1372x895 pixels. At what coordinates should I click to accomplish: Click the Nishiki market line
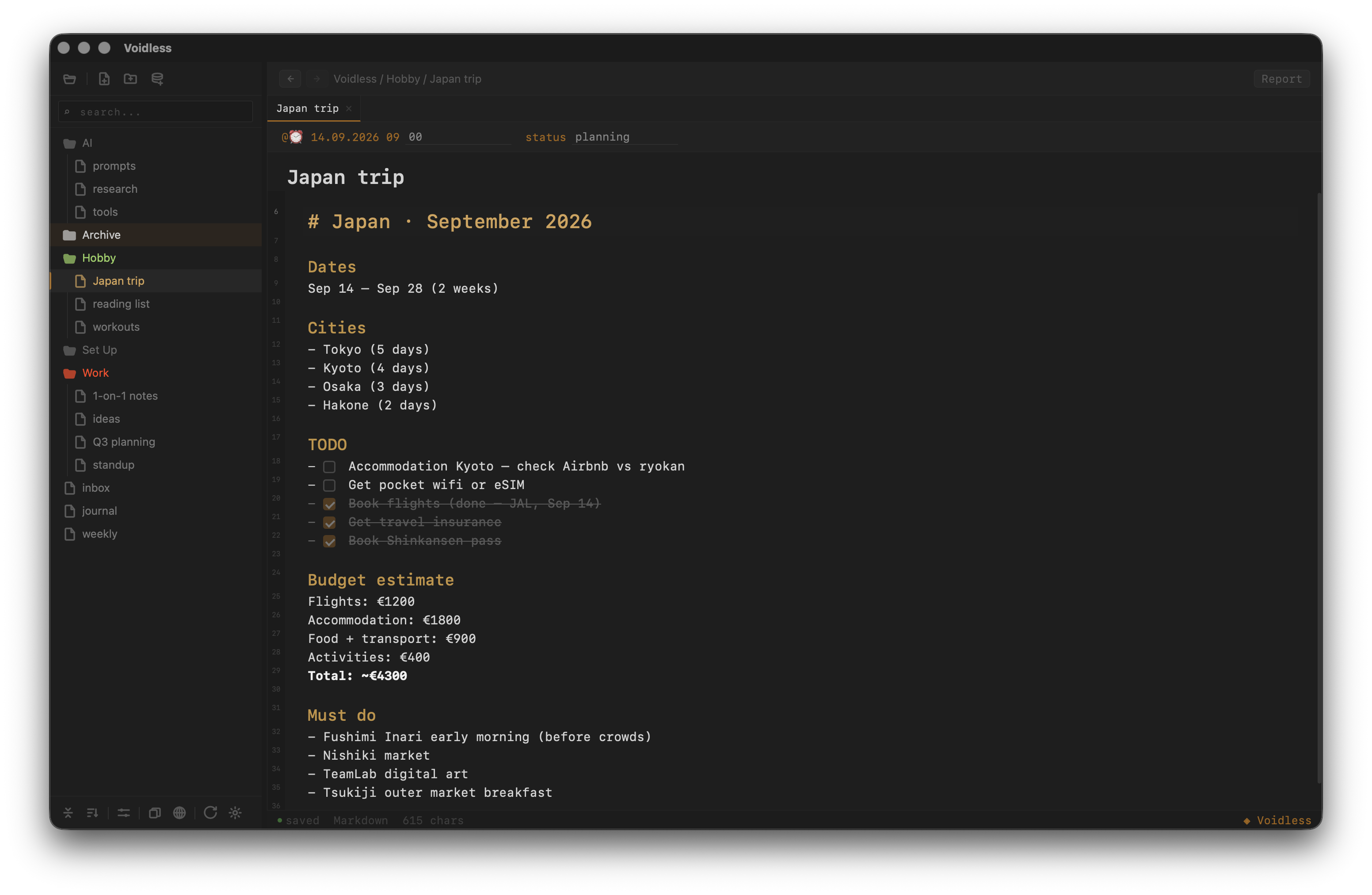click(369, 755)
